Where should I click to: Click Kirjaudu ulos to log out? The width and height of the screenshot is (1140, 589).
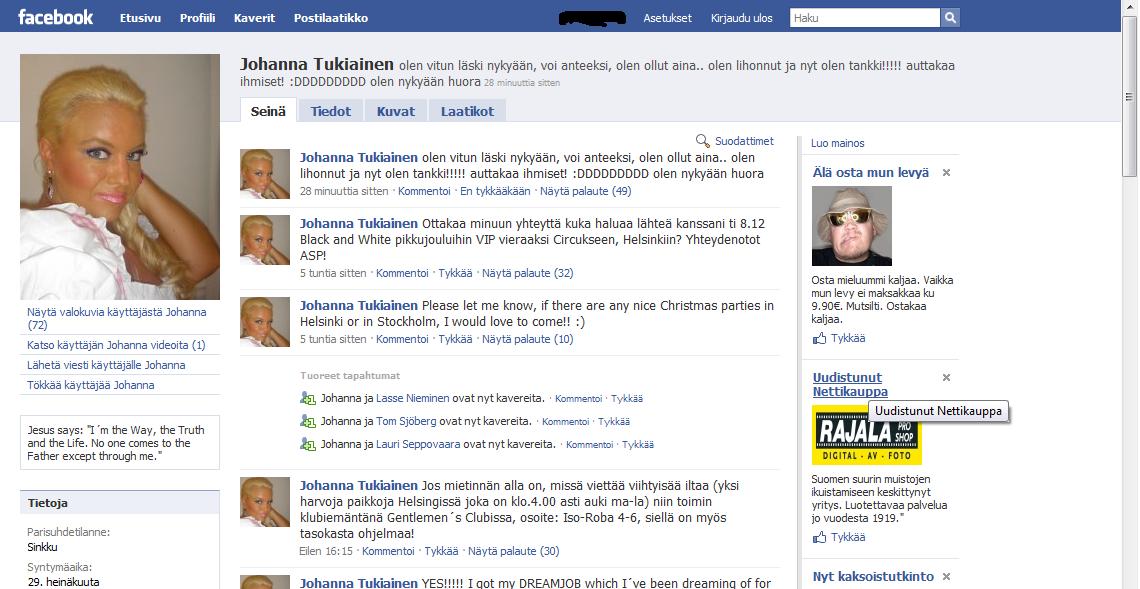click(741, 18)
